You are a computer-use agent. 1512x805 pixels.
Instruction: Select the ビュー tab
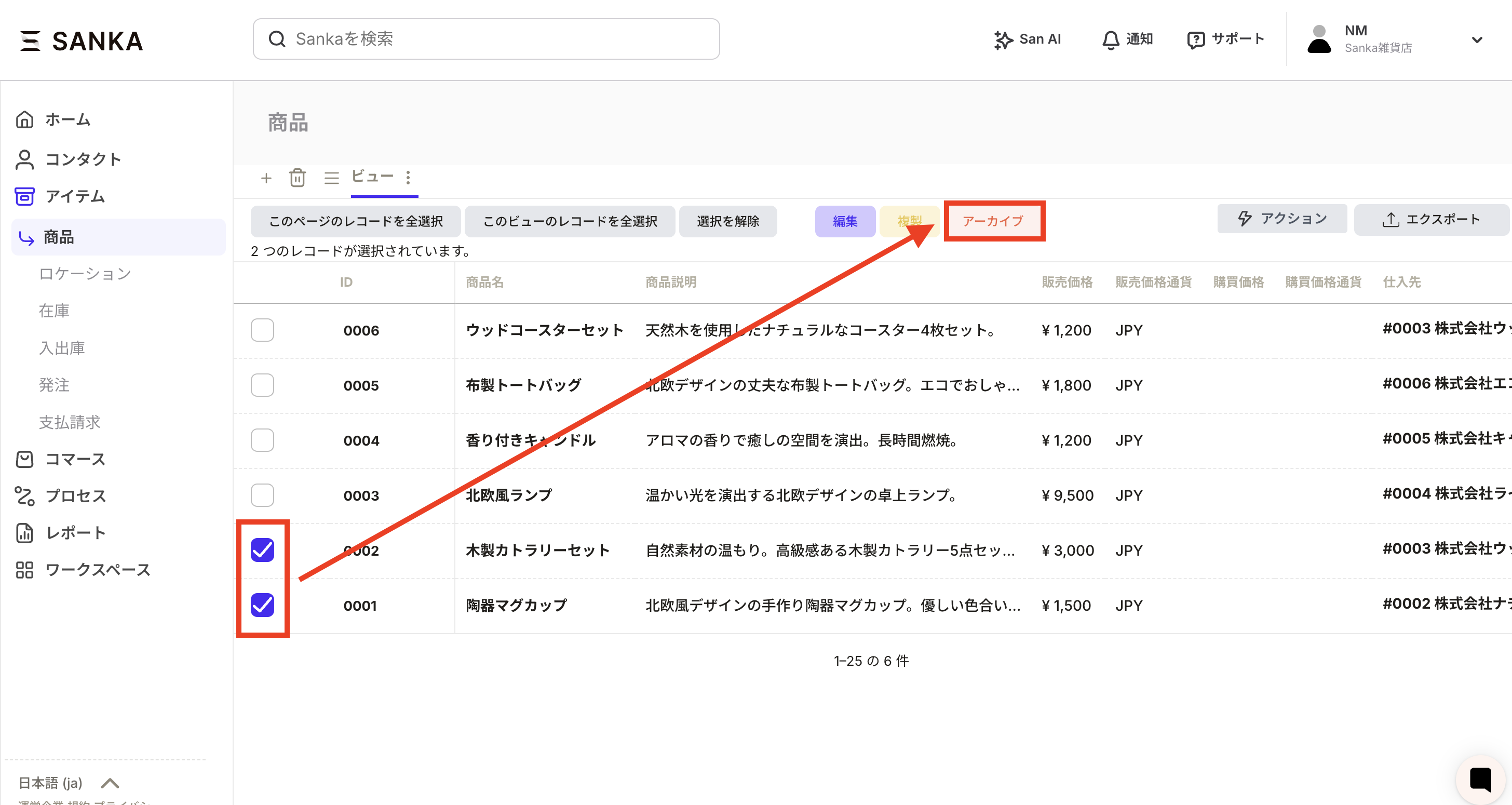tap(372, 176)
